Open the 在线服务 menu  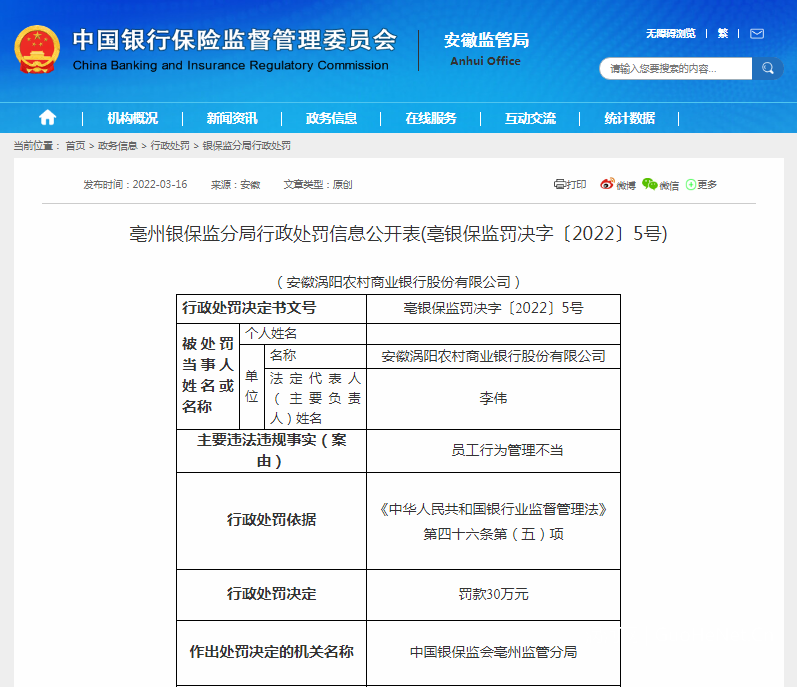pos(430,117)
